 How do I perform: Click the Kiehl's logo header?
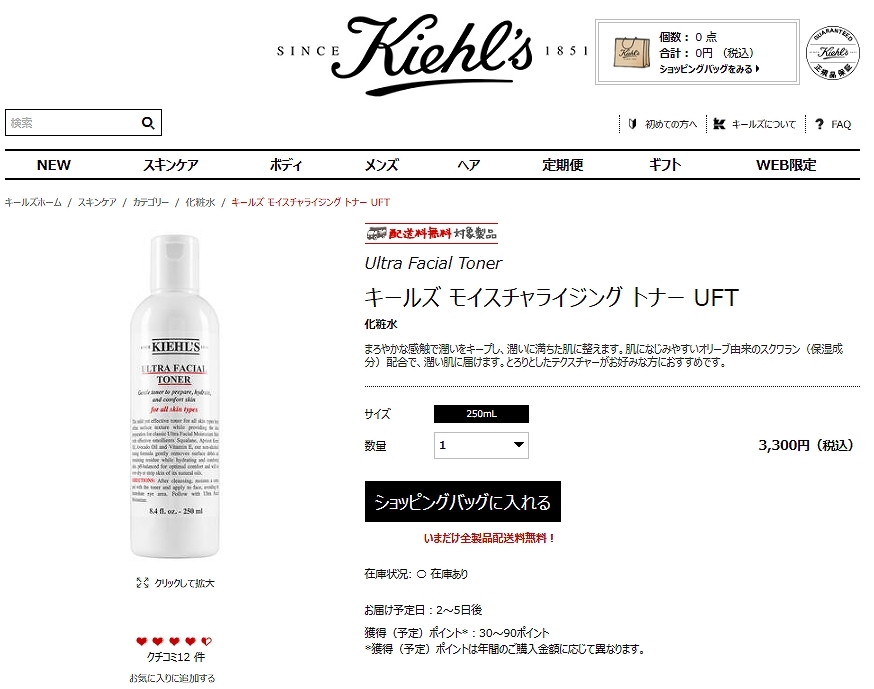click(433, 54)
